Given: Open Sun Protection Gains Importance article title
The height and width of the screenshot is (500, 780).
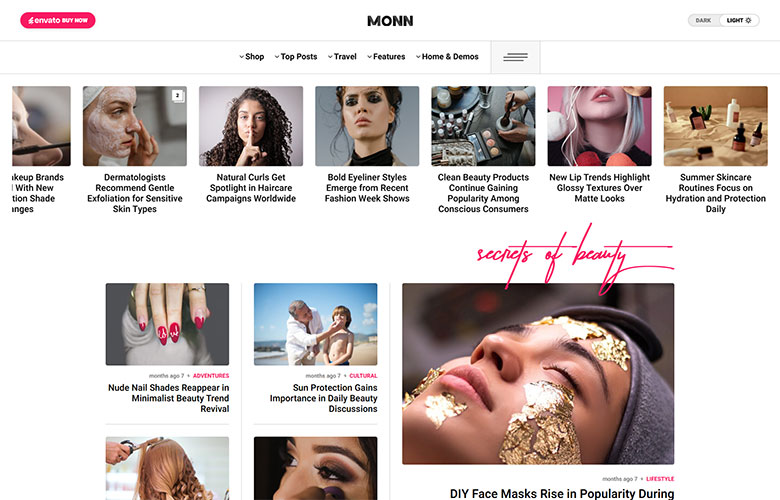Looking at the screenshot, I should coord(323,398).
